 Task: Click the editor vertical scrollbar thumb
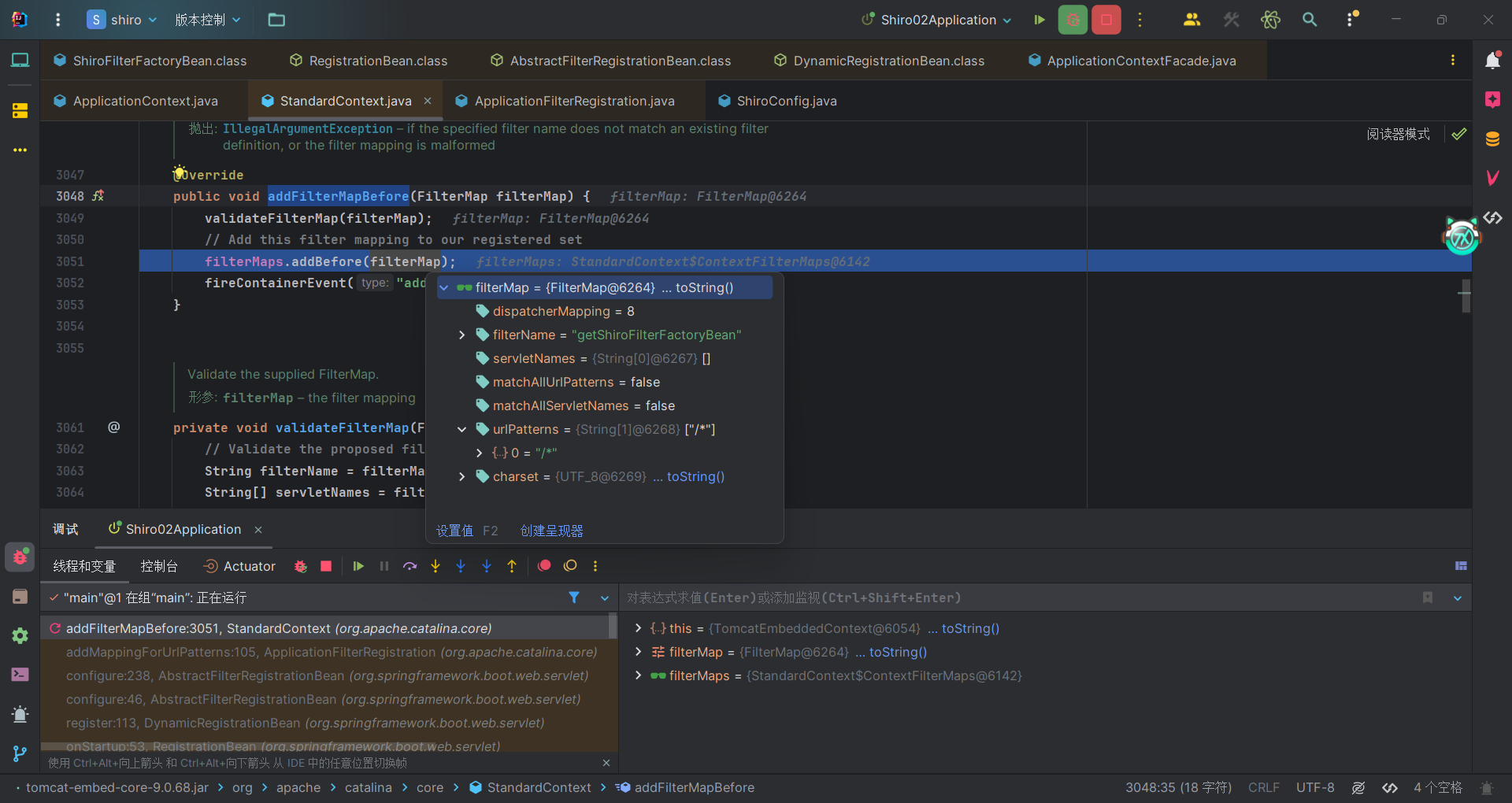1466,296
